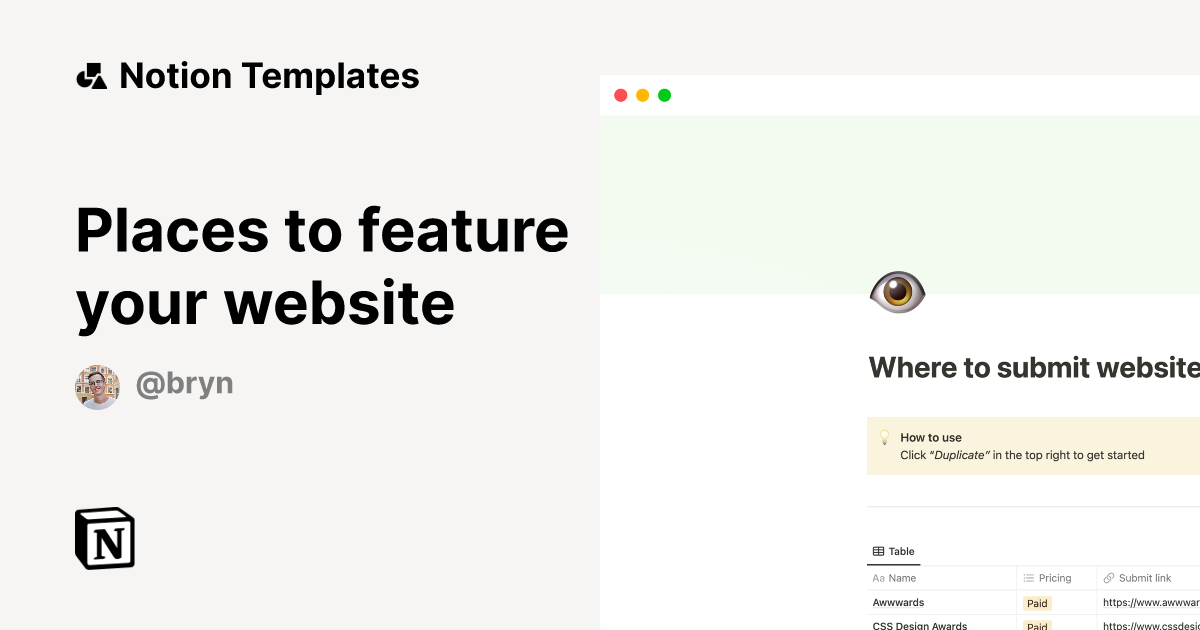Open the Awwwards row entry
The image size is (1200, 630).
click(898, 602)
